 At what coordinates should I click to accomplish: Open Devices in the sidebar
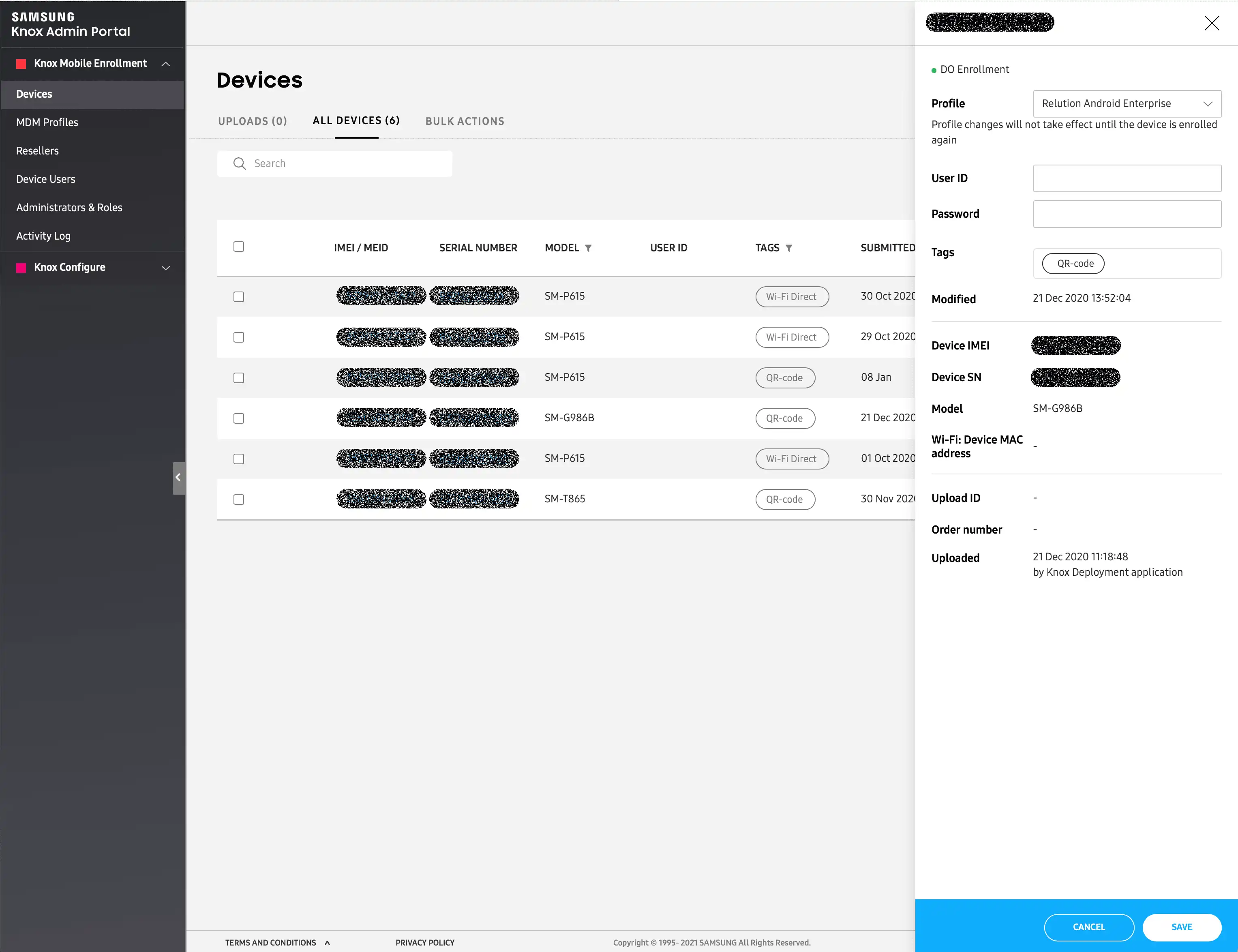pos(92,94)
